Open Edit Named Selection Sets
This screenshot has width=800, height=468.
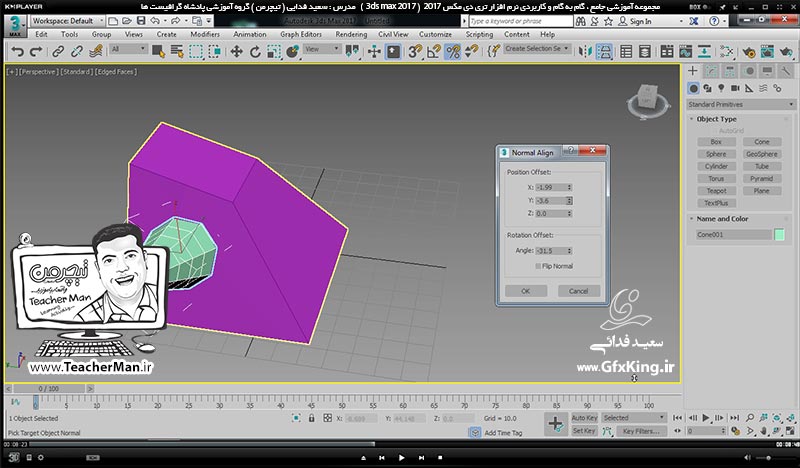point(493,52)
